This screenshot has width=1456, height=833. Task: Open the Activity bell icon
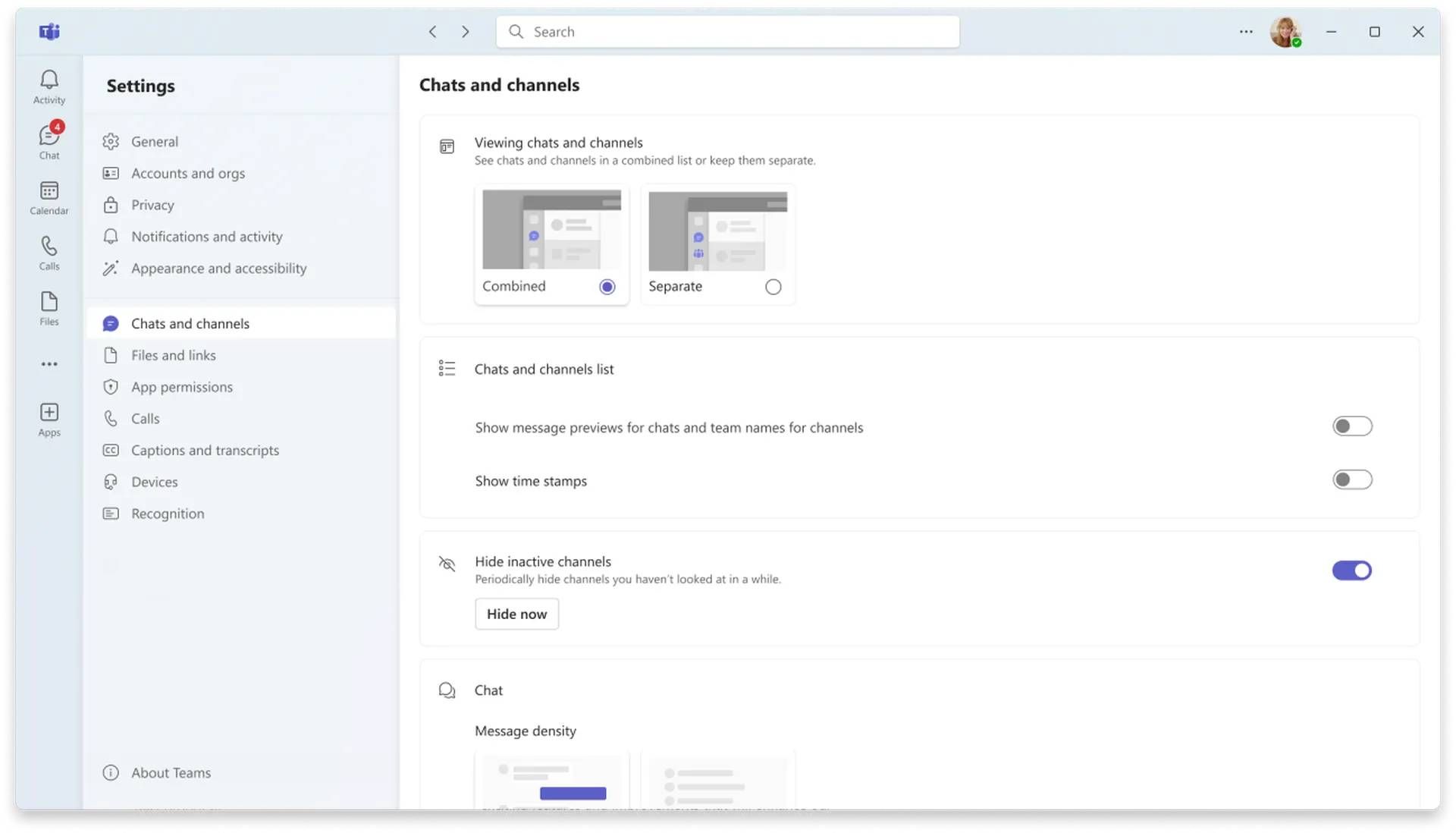pyautogui.click(x=49, y=86)
